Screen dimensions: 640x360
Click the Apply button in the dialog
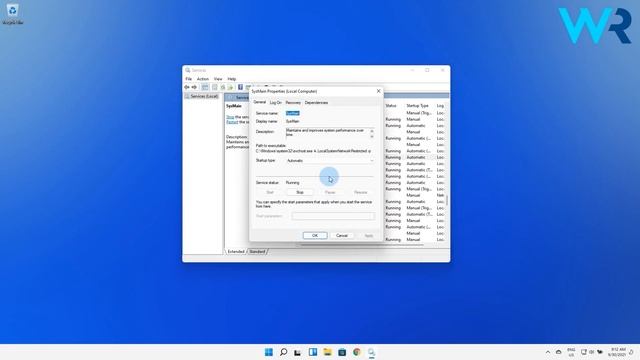coord(369,236)
